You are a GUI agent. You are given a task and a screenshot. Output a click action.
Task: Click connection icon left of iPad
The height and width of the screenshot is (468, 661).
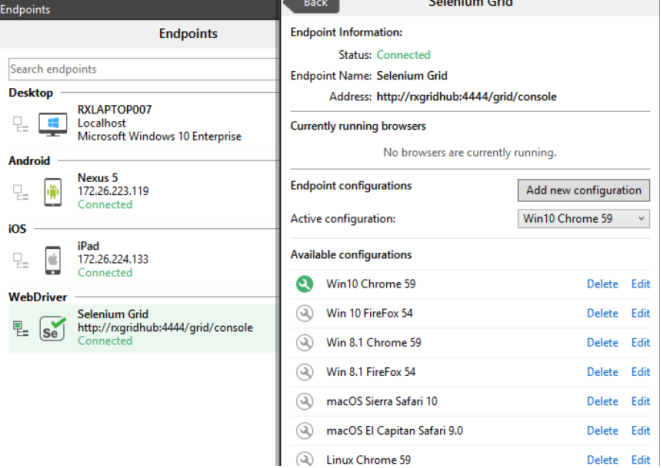pos(20,259)
